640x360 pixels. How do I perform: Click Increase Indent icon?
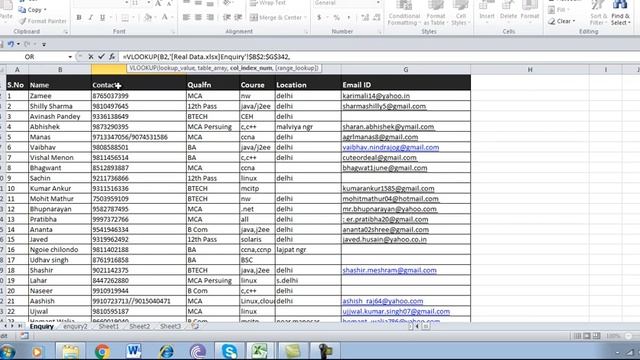(x=238, y=18)
